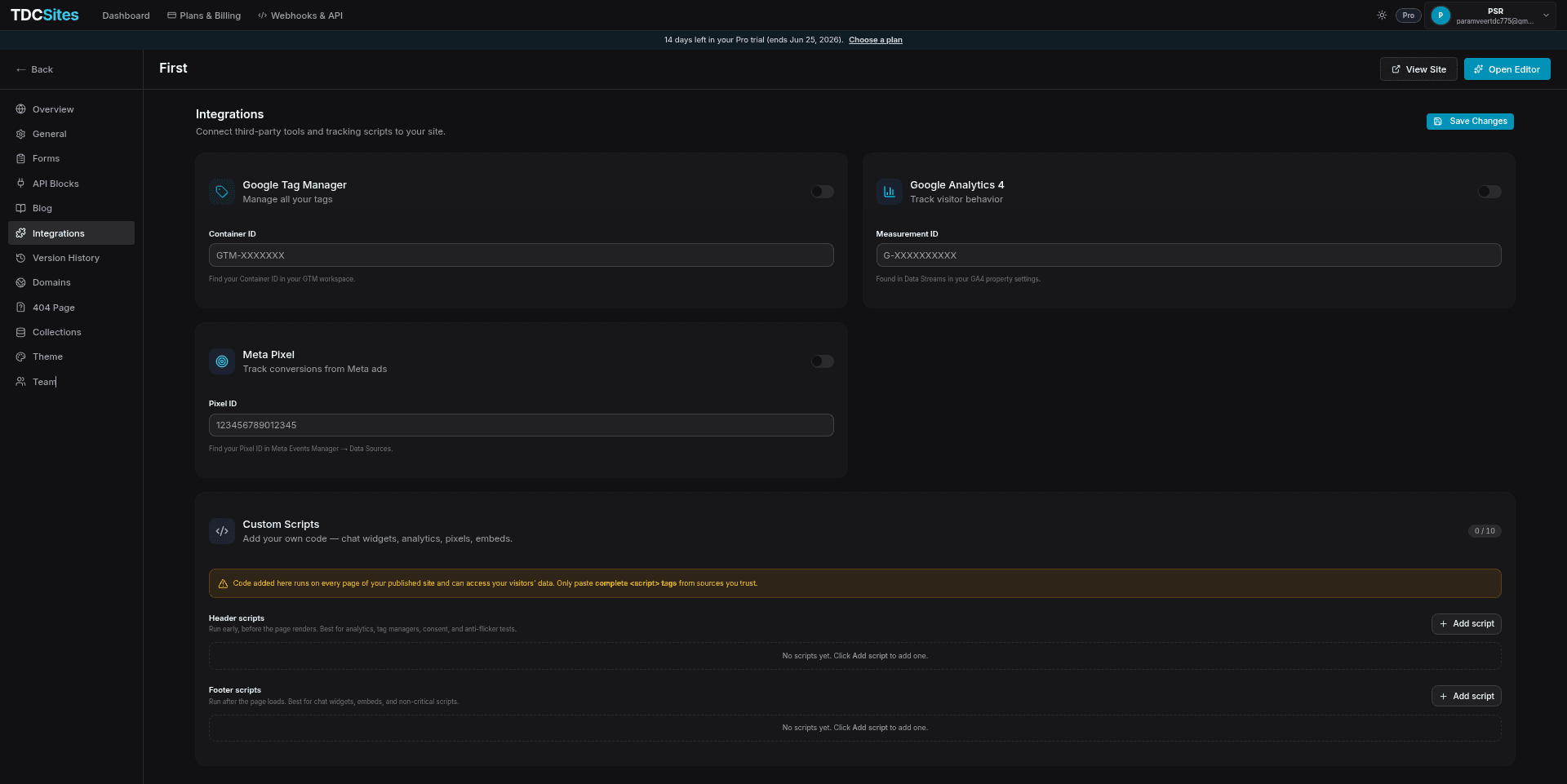
Task: Select General in the sidebar
Action: 71,134
